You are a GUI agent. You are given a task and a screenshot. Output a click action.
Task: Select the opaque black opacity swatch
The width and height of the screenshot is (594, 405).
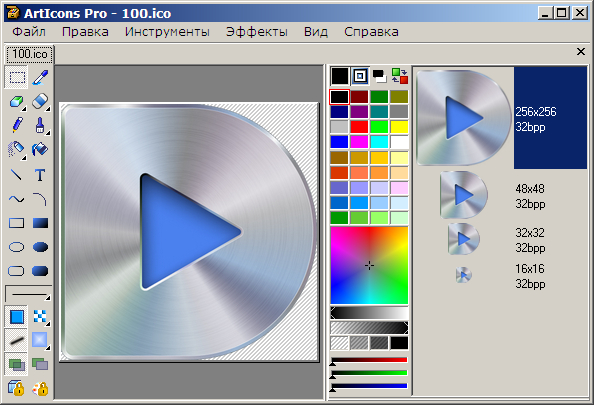click(399, 343)
